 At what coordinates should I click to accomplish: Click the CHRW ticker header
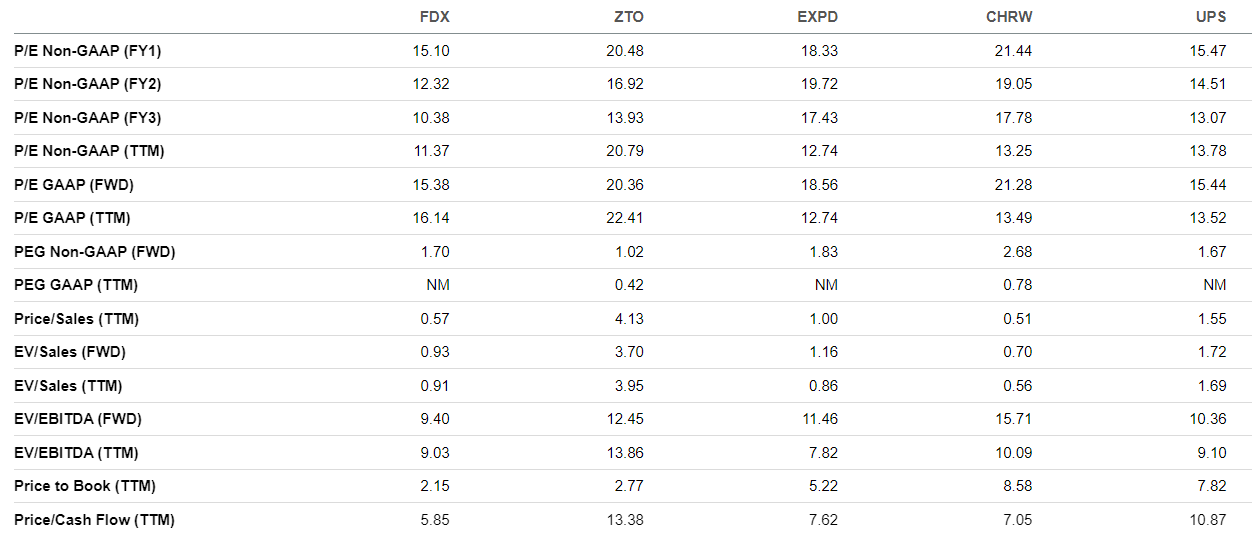[x=1010, y=17]
